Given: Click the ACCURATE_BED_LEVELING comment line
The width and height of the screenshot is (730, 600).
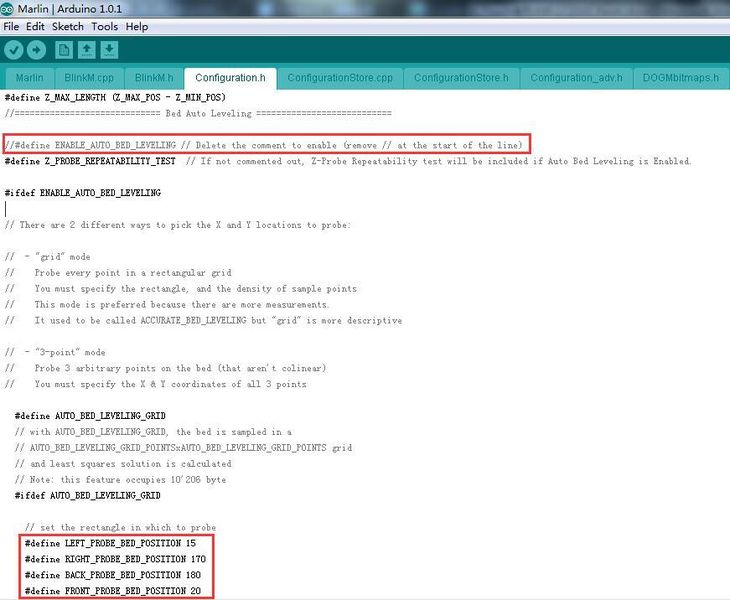Looking at the screenshot, I should click(203, 320).
